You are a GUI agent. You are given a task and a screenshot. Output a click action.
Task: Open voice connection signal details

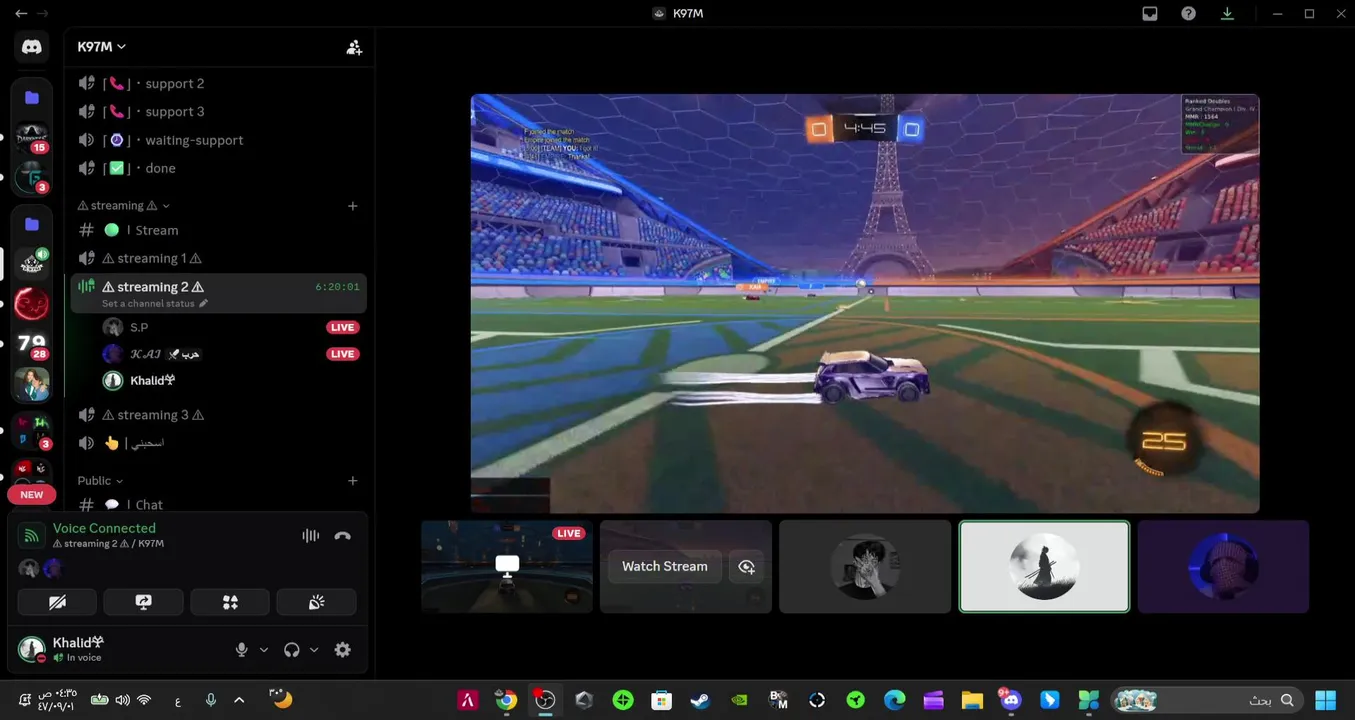click(31, 536)
